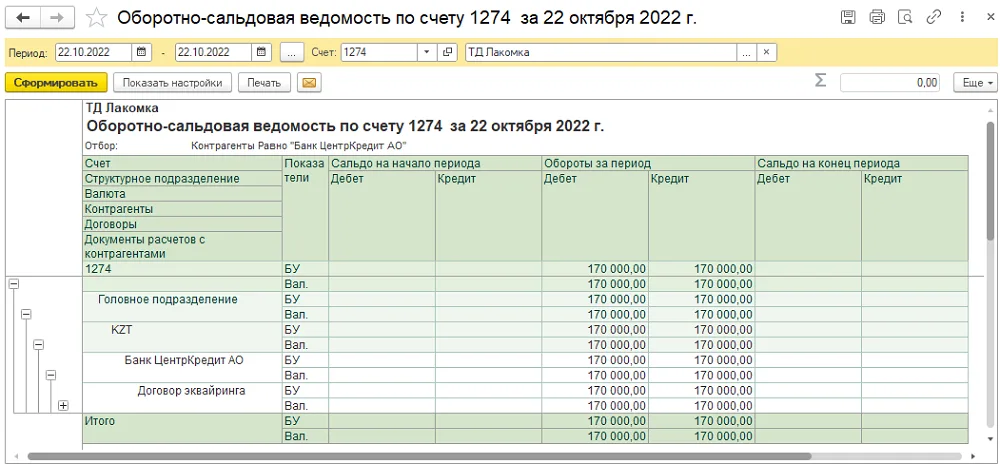Open period selection with the ellipsis button

[291, 52]
